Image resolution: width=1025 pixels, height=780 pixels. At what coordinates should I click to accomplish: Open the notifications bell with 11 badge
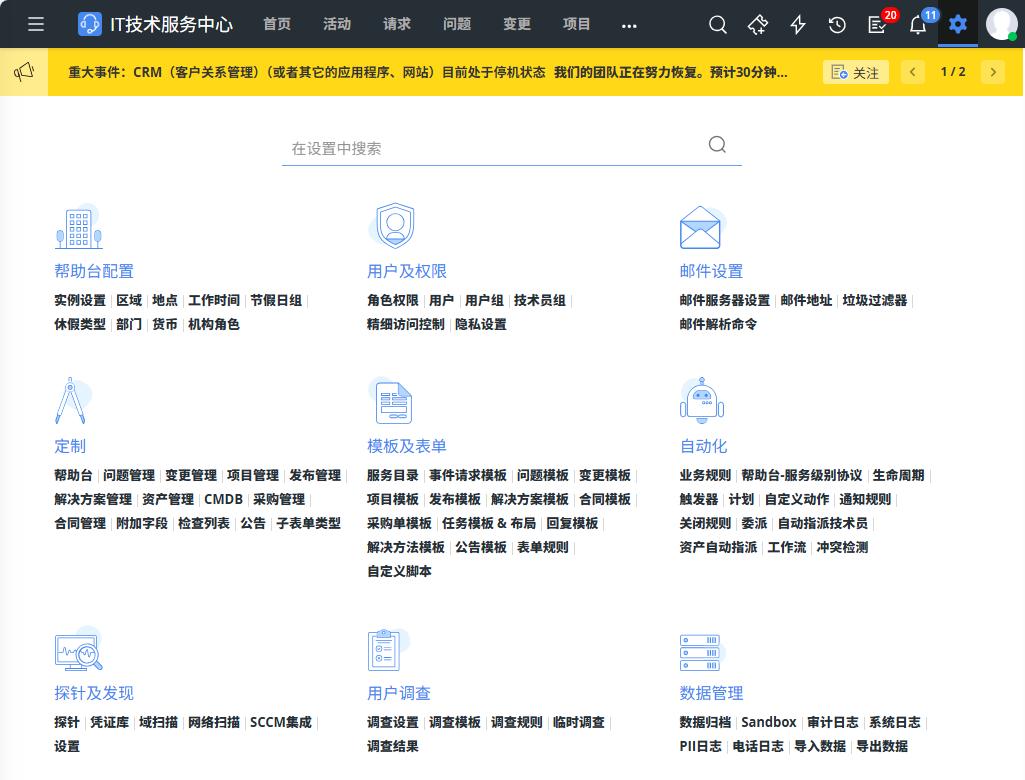[x=917, y=24]
